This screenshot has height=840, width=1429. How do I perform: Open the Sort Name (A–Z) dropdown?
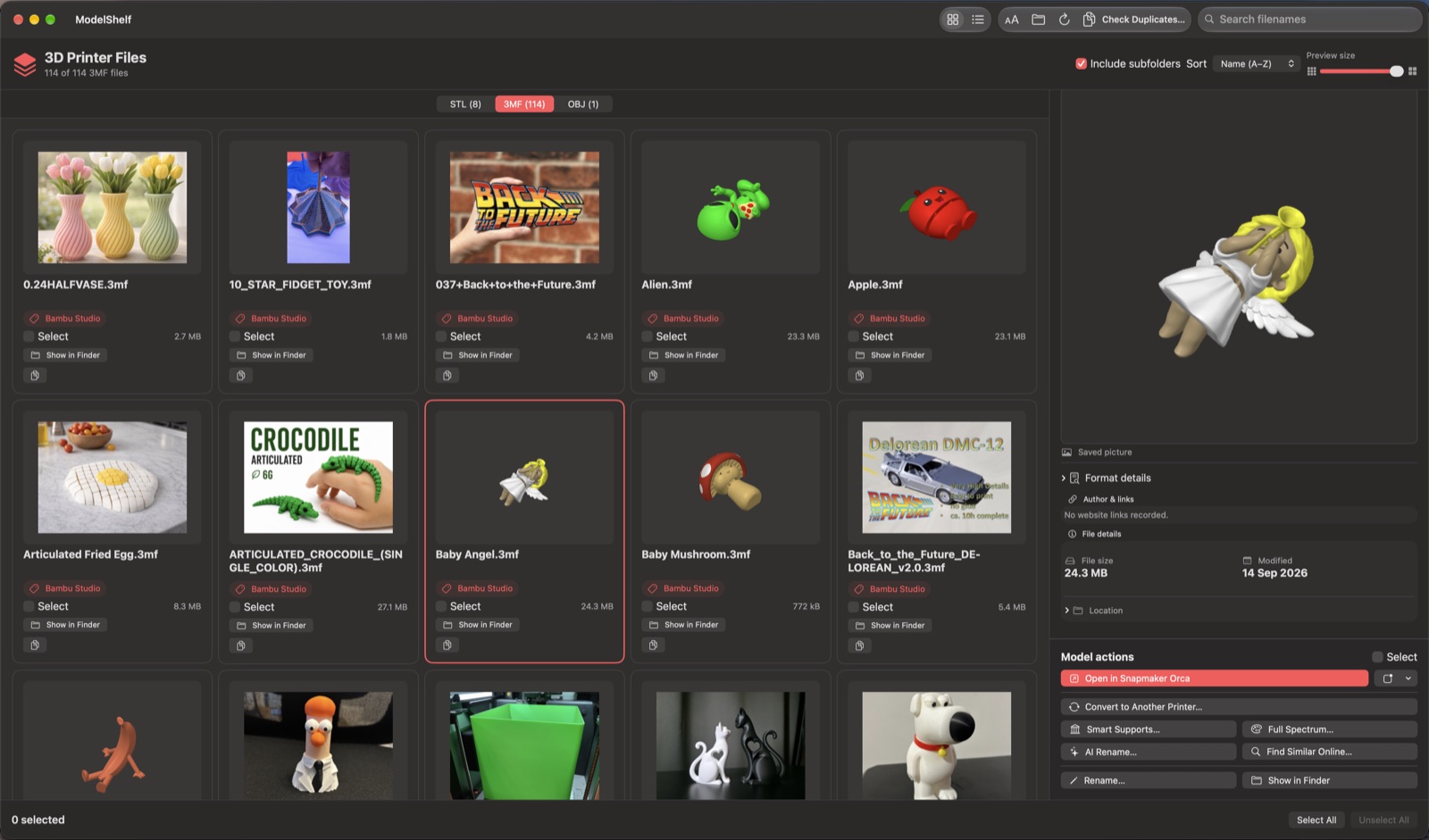(1257, 63)
